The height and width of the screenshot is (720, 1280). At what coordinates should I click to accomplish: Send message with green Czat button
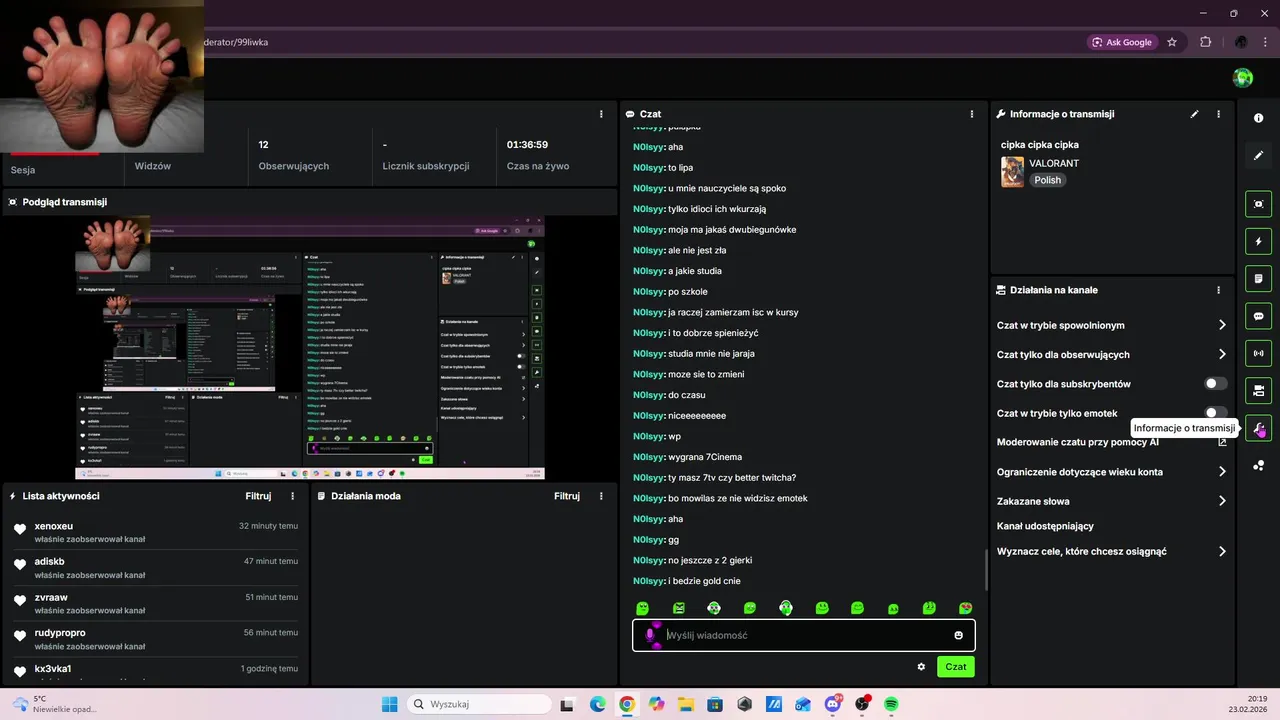956,666
